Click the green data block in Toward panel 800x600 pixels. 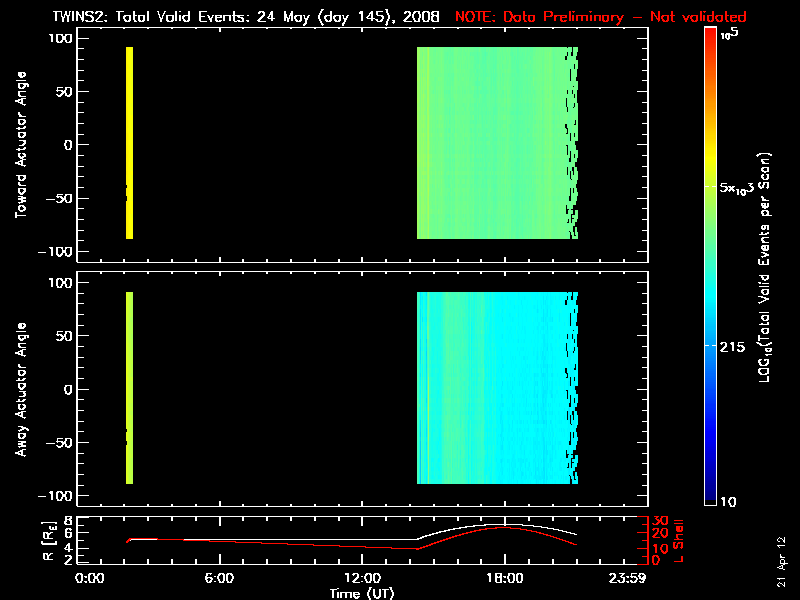(x=497, y=143)
